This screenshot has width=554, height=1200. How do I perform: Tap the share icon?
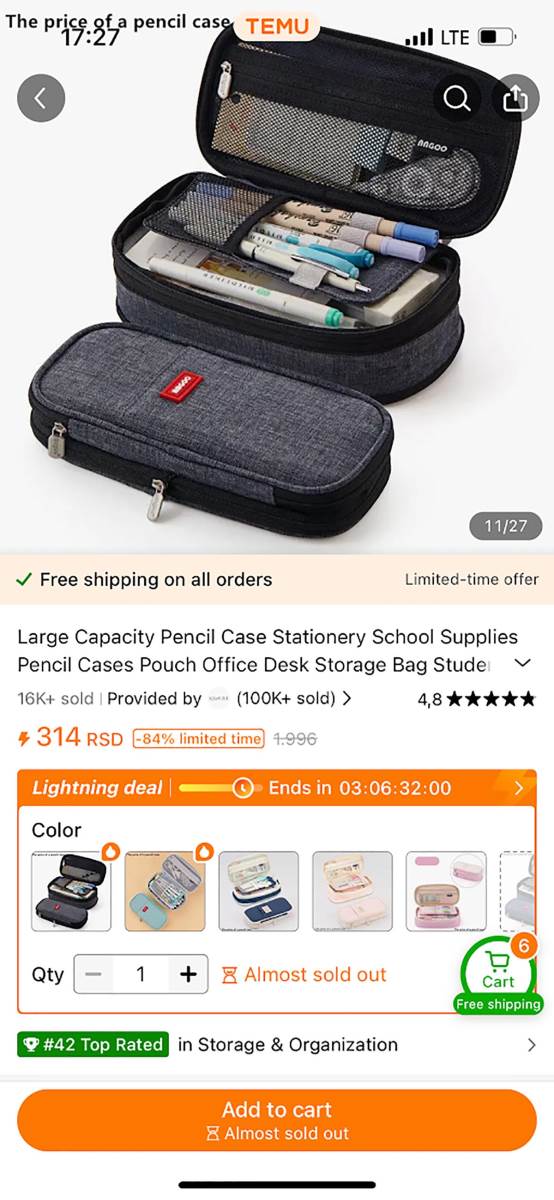point(514,98)
